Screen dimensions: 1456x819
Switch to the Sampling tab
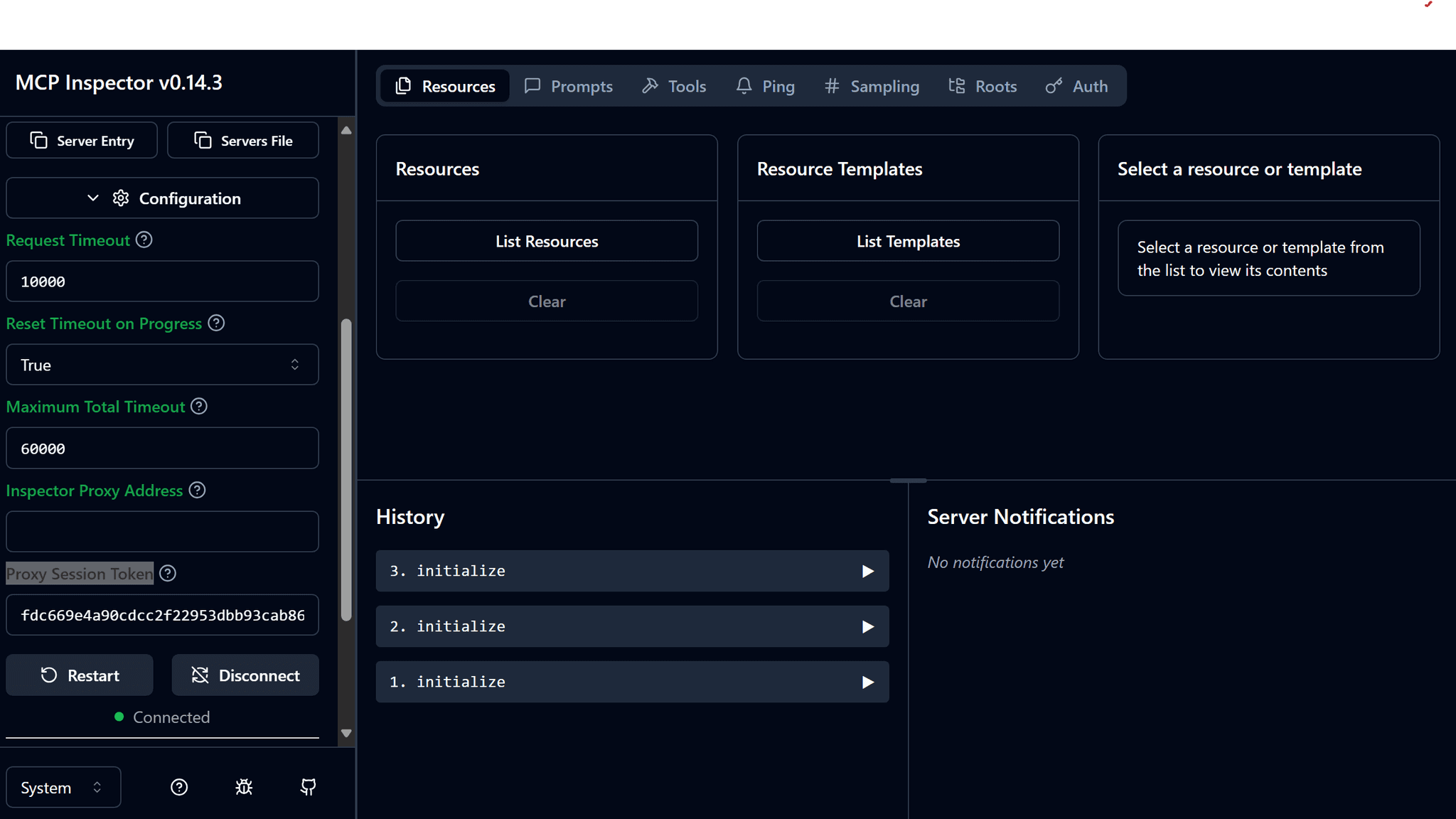pyautogui.click(x=871, y=85)
